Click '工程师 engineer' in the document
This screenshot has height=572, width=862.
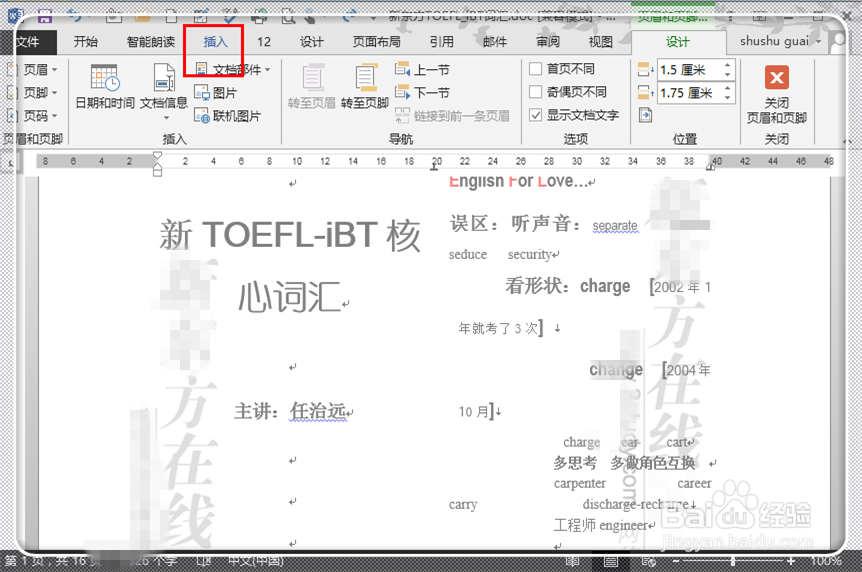coord(600,525)
